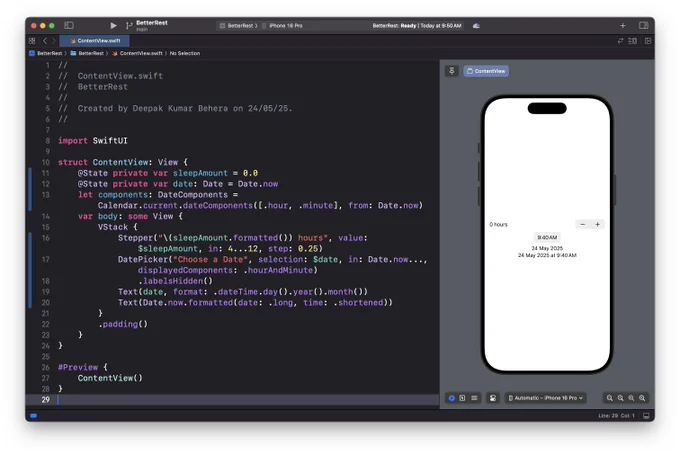Enable Live preview mode

(451, 398)
